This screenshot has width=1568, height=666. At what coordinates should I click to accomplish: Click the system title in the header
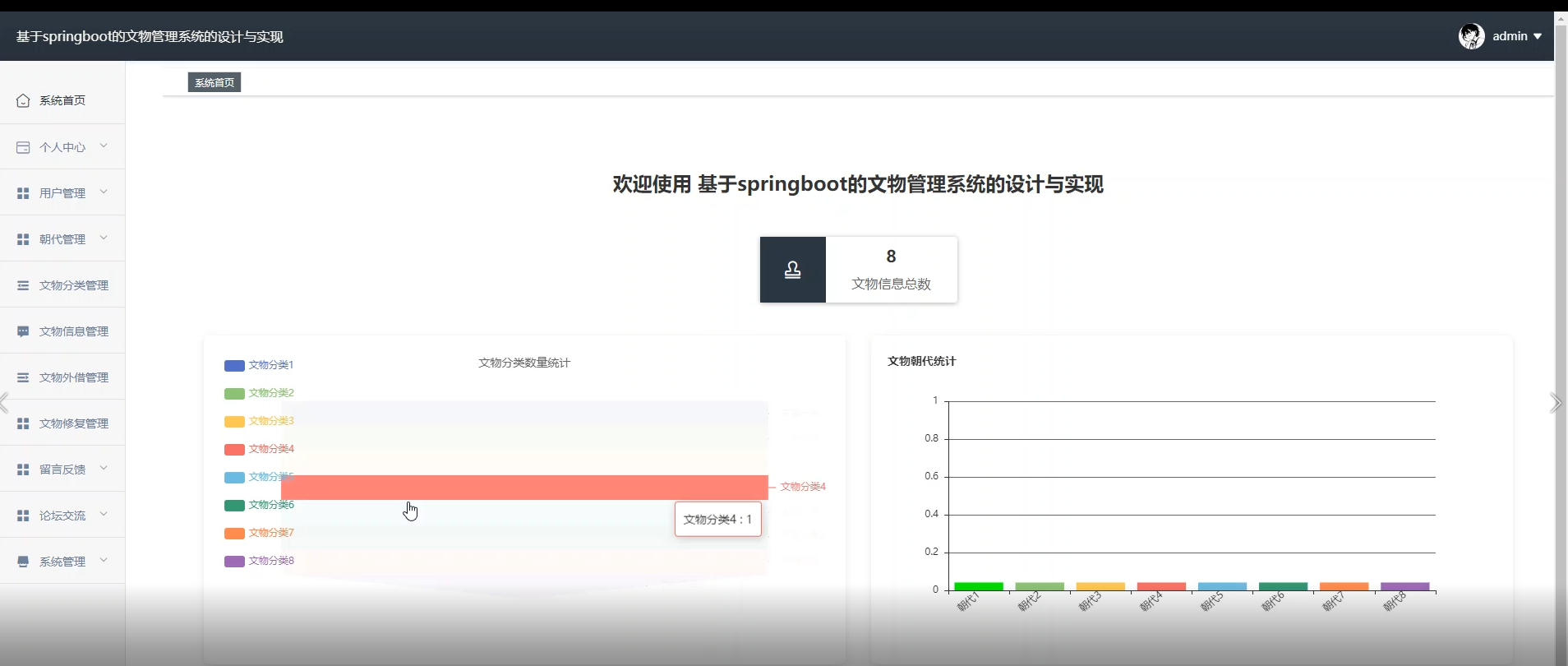[x=150, y=36]
